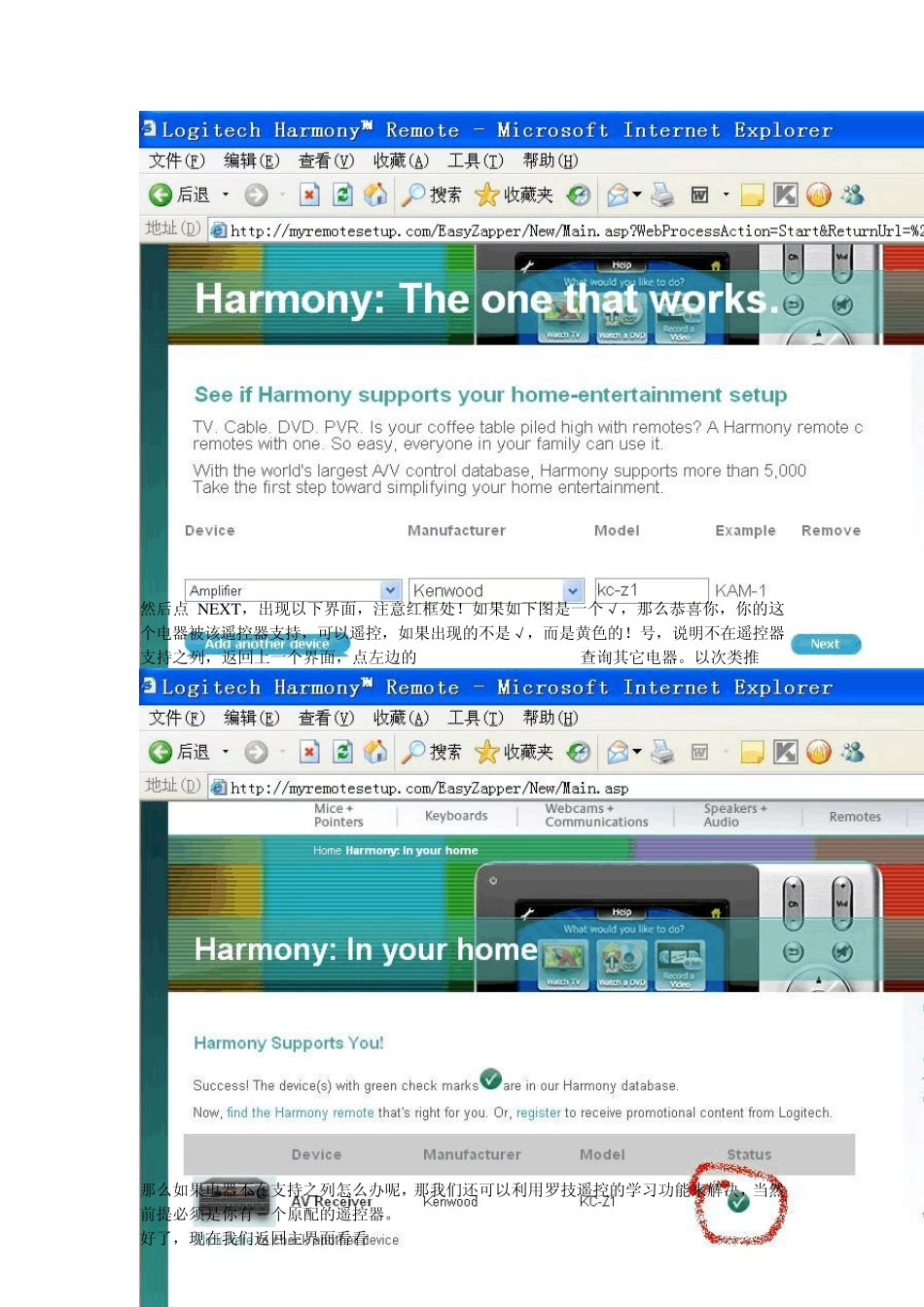Open the Kenwood manufacturer dropdown
The height and width of the screenshot is (1307, 924).
[573, 590]
